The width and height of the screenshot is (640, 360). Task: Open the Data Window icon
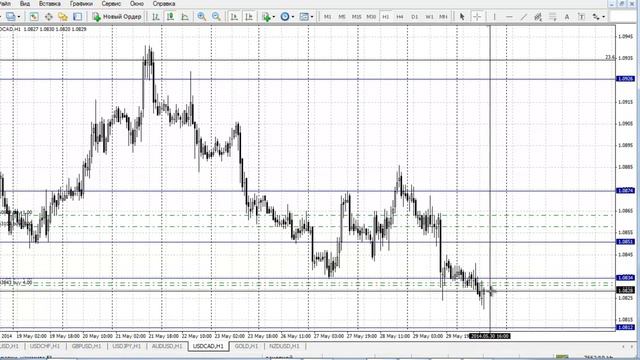click(x=48, y=17)
